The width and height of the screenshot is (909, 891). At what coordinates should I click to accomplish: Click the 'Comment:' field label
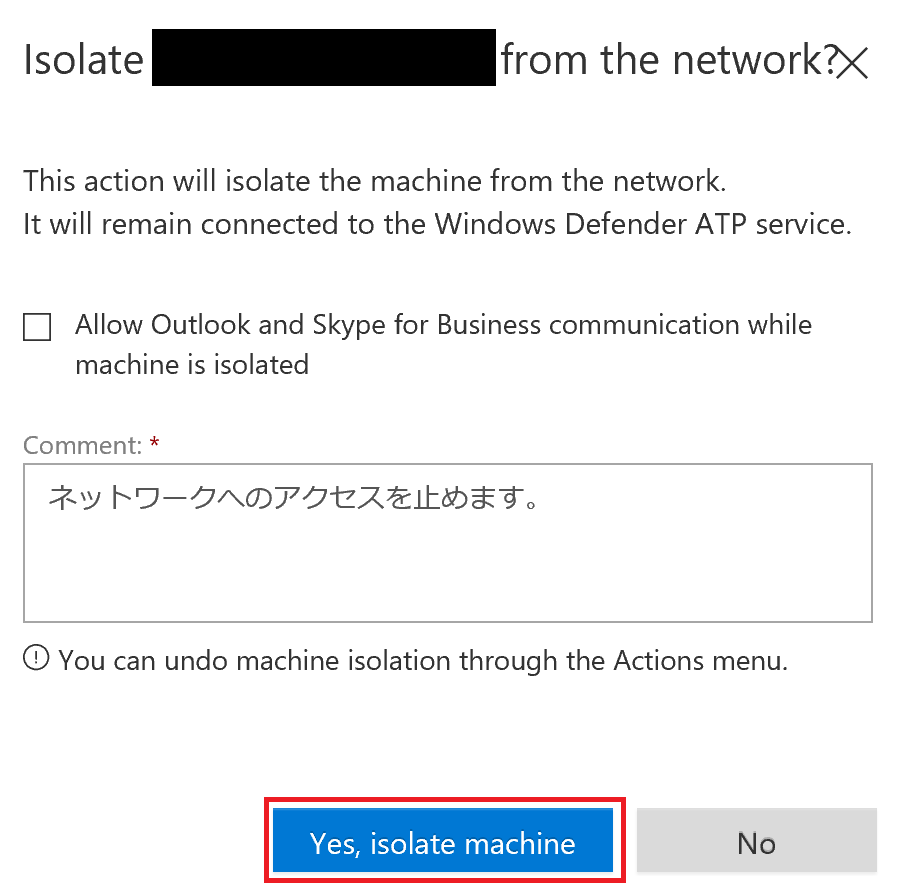click(82, 446)
